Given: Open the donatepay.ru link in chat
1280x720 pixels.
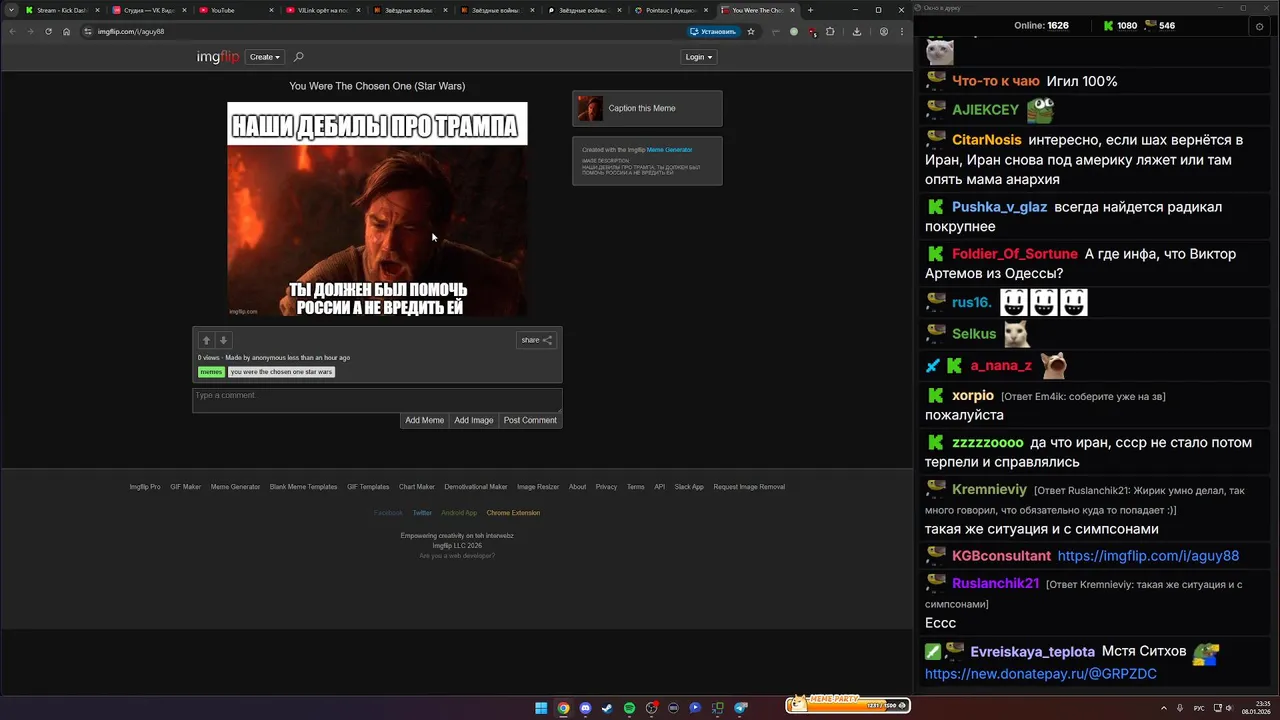Looking at the screenshot, I should pos(1041,674).
